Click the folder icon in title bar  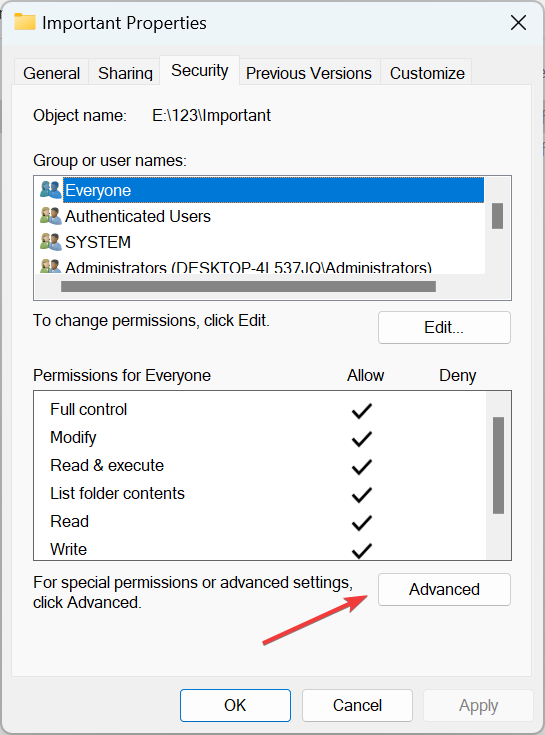25,22
